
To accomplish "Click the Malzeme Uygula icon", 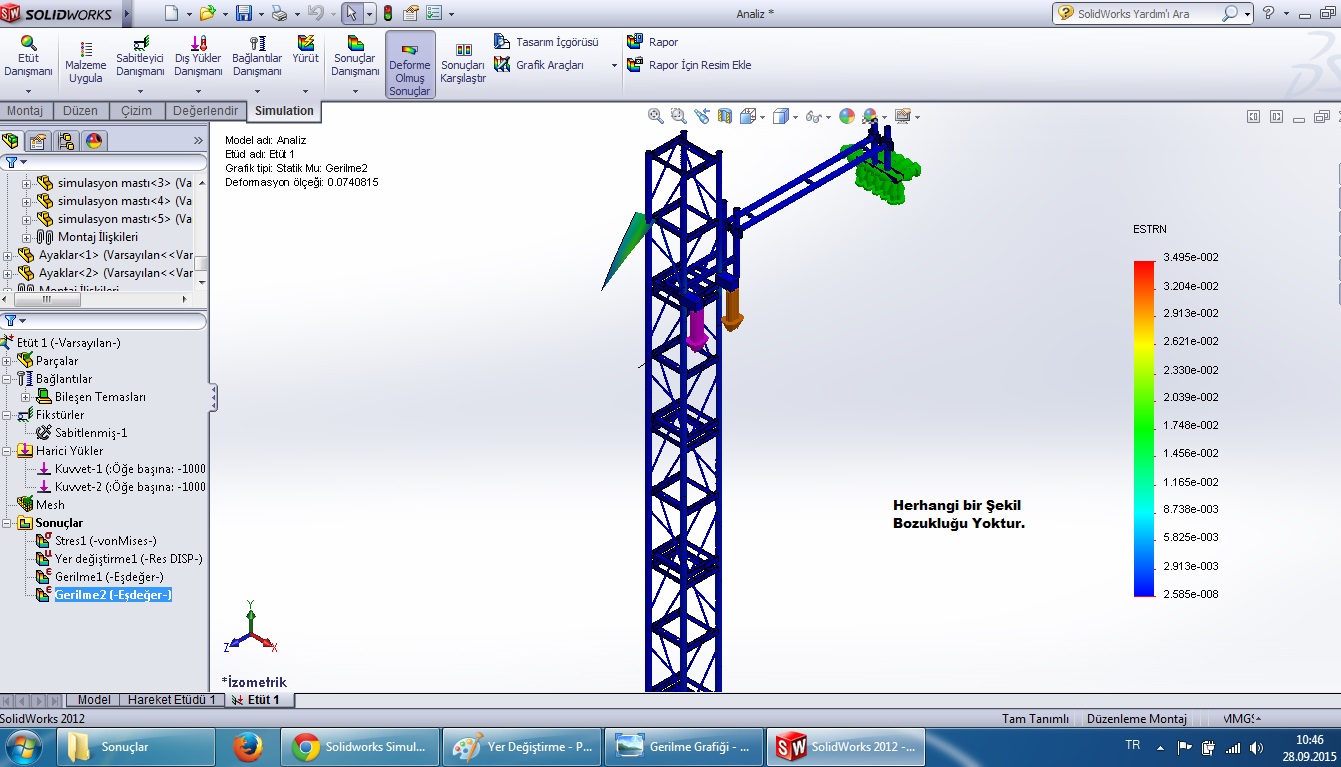I will [x=85, y=50].
